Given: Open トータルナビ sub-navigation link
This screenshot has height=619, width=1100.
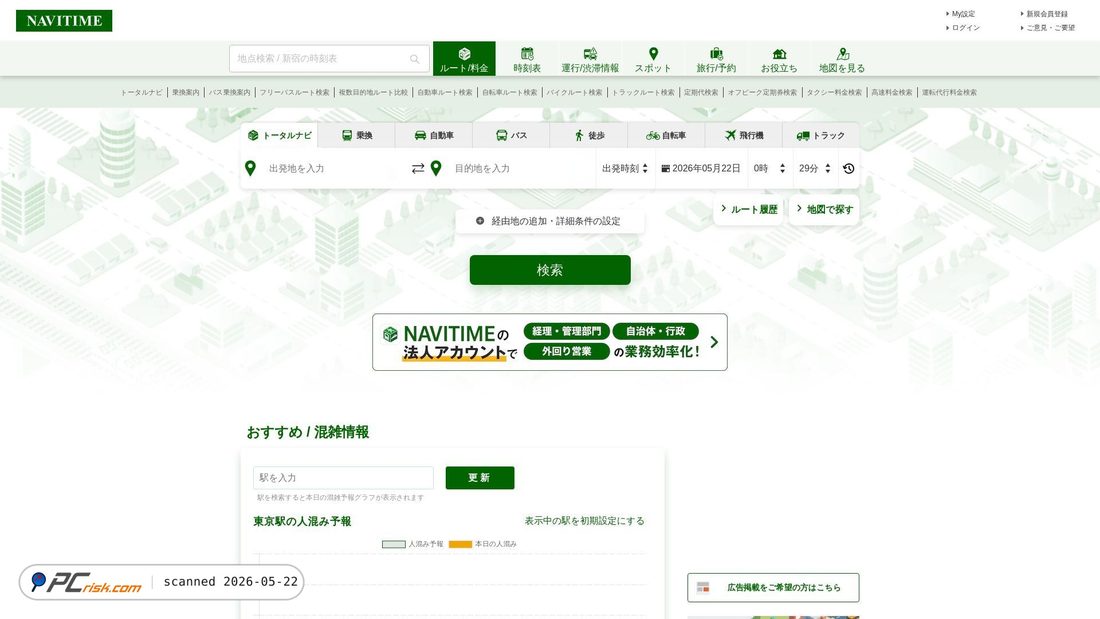Looking at the screenshot, I should click(142, 93).
